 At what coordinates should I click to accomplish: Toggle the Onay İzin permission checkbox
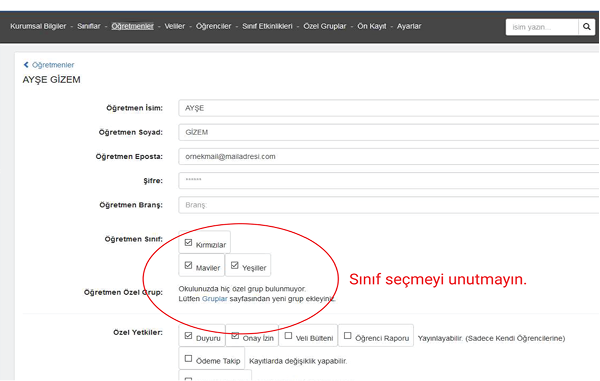tap(235, 335)
